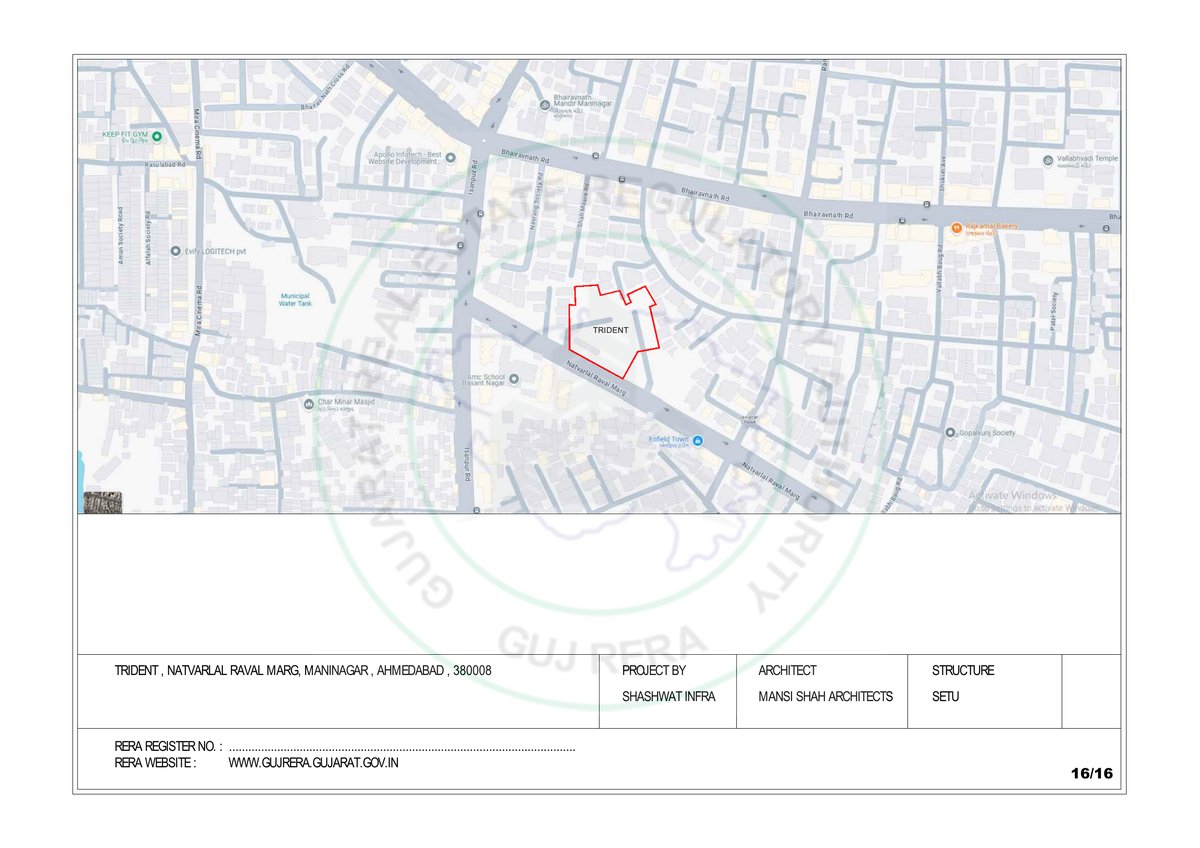Click the Bhairavnath Mandir Maninagar temple pin
The image size is (1200, 848).
[545, 104]
